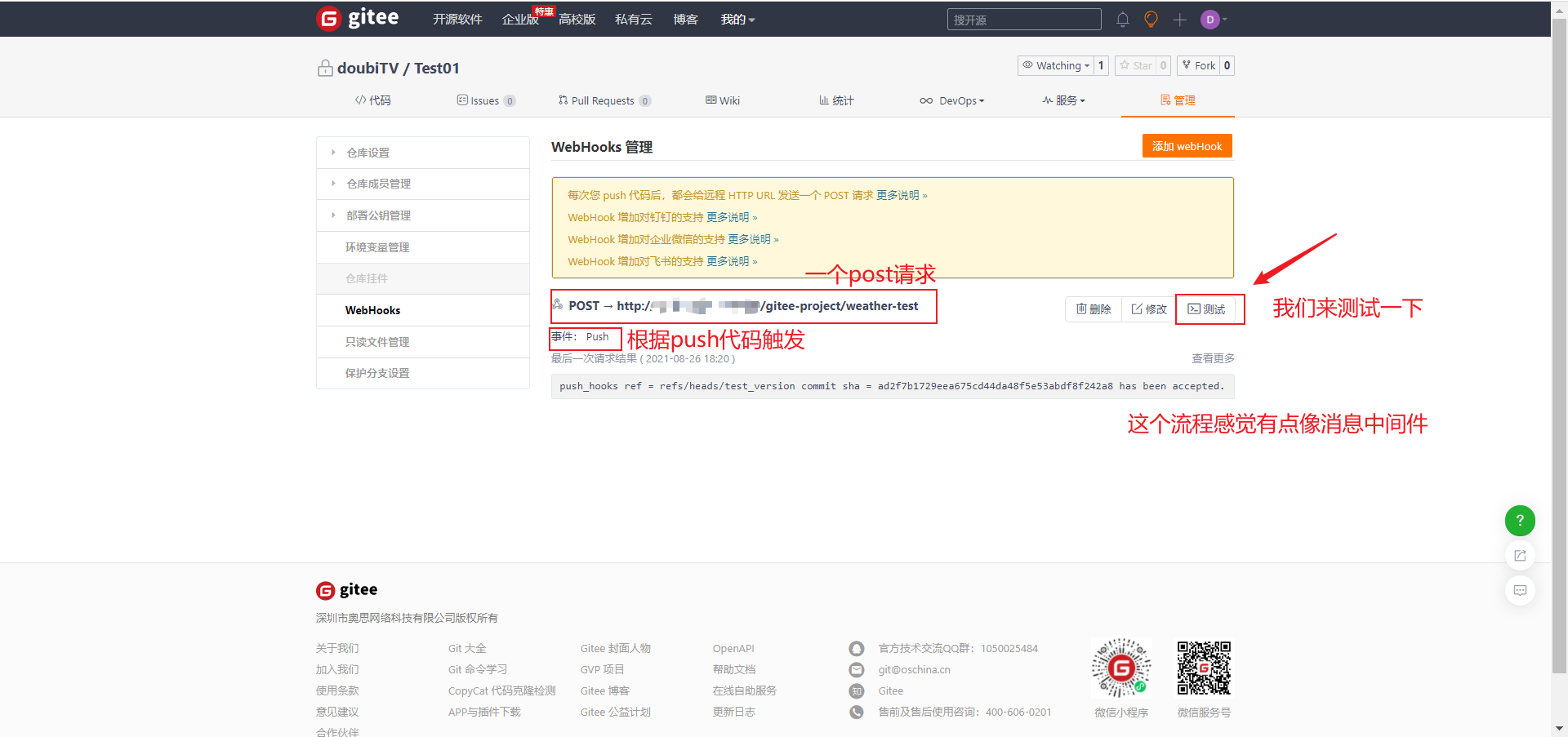This screenshot has height=737, width=1568.
Task: Click the 搜开源 search field
Action: click(1023, 20)
